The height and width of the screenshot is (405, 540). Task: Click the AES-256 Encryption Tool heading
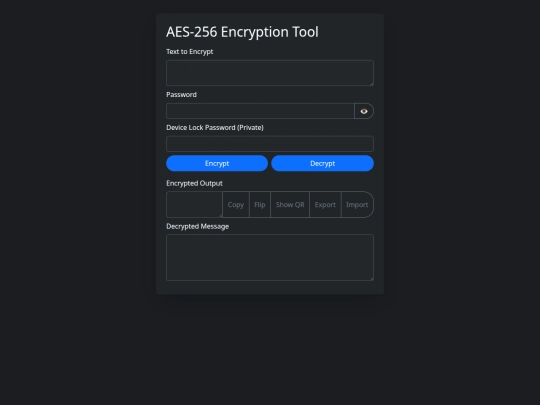click(x=242, y=32)
